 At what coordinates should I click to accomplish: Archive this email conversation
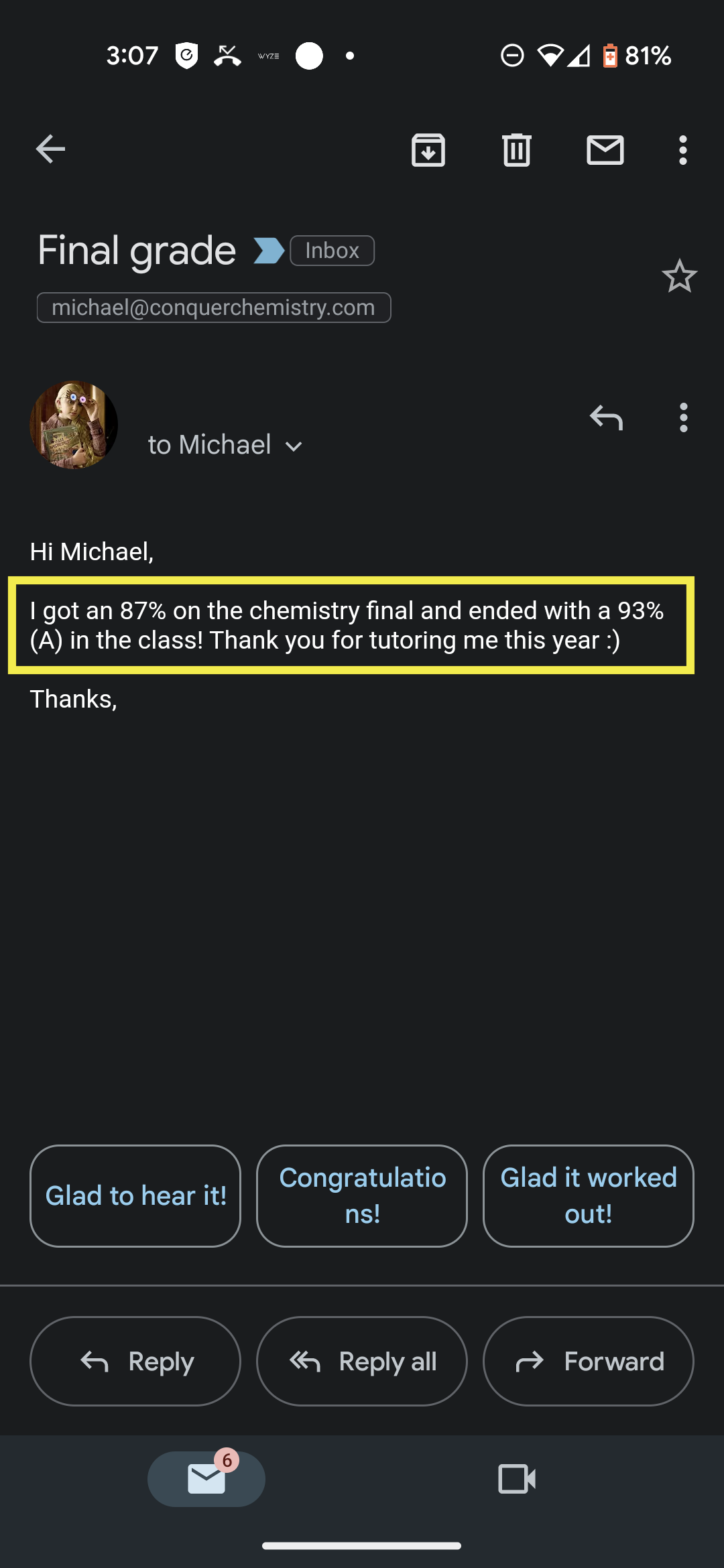click(x=428, y=149)
